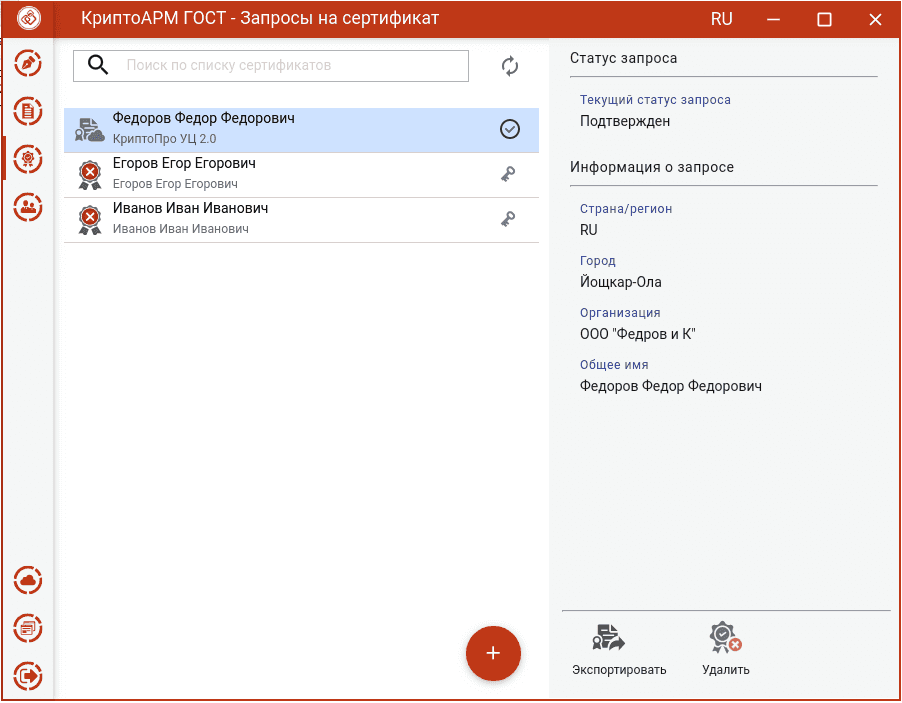Open the cloud services sidebar icon
This screenshot has height=703, width=902.
tap(28, 580)
